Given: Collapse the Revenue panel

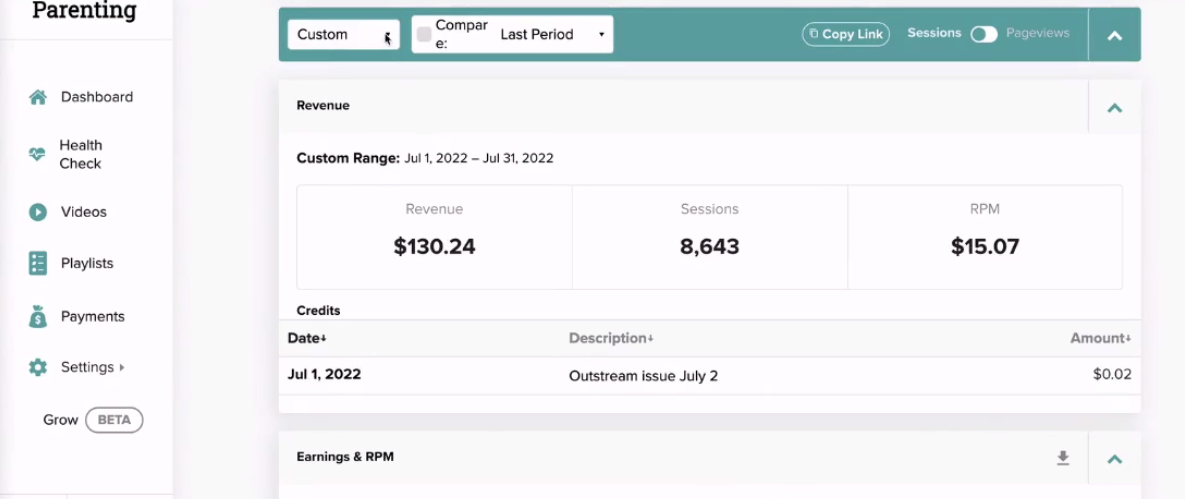Looking at the screenshot, I should pos(1115,107).
